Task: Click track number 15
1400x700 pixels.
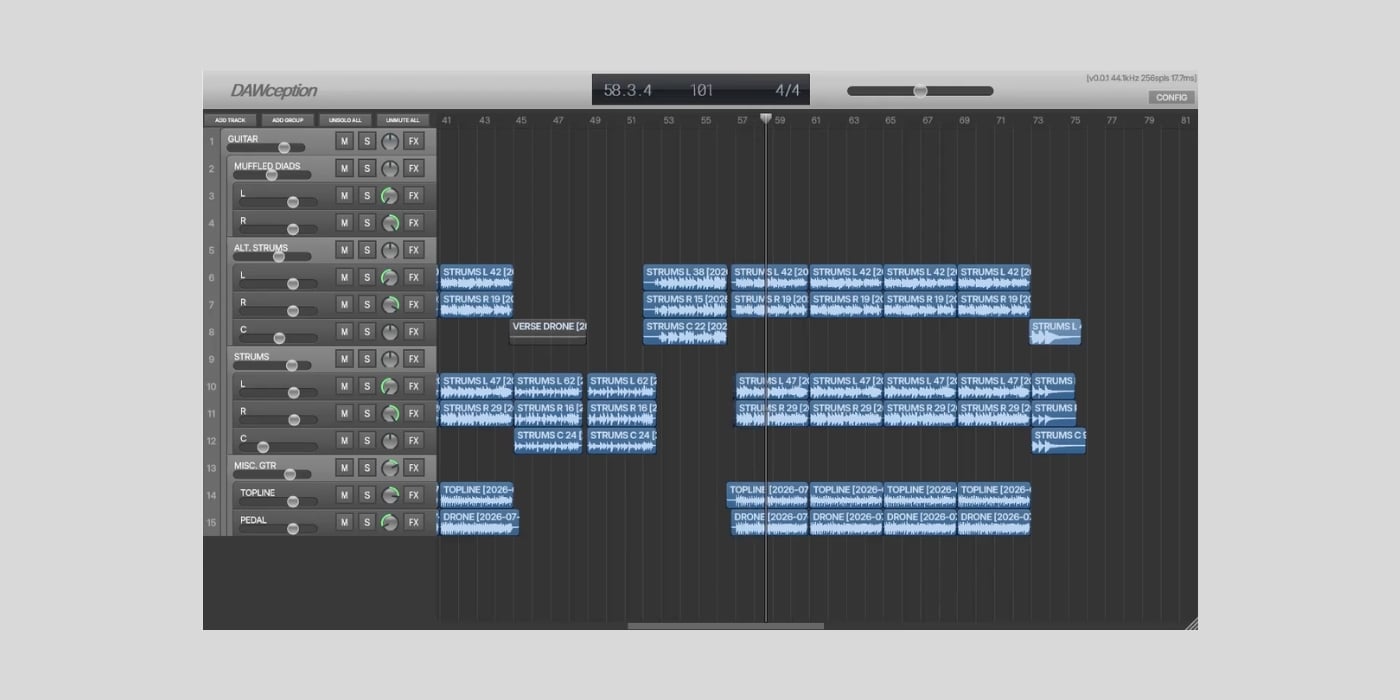Action: pyautogui.click(x=212, y=522)
